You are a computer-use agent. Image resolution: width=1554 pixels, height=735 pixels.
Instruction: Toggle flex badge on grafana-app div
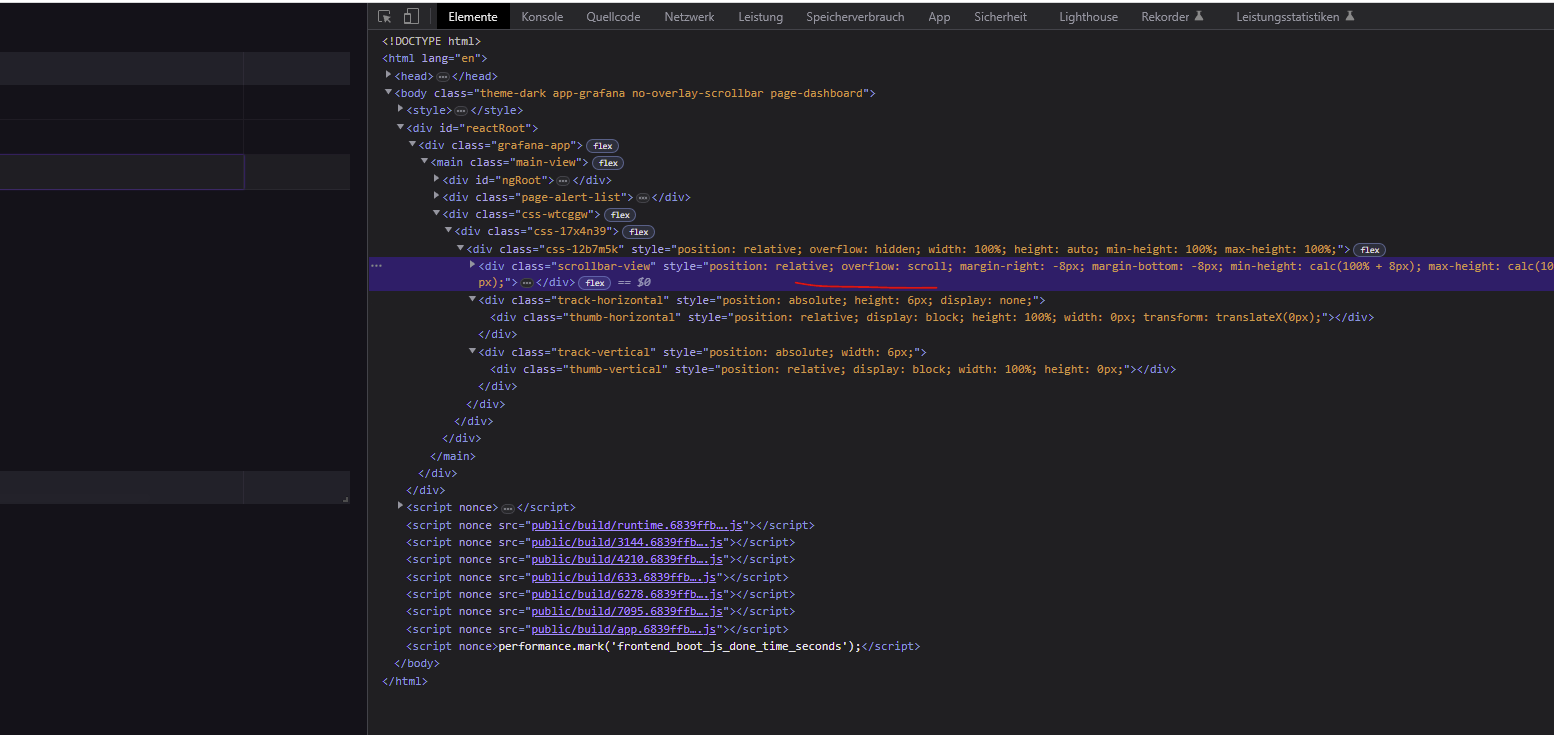click(x=602, y=146)
